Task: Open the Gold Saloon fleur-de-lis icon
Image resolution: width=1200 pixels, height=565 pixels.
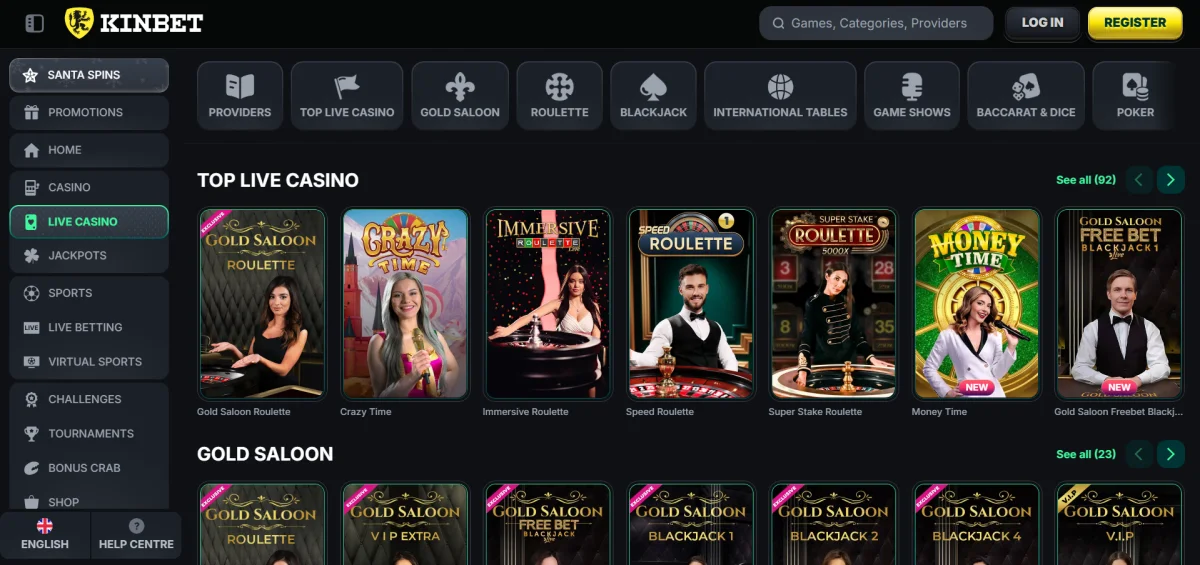Action: coord(460,86)
